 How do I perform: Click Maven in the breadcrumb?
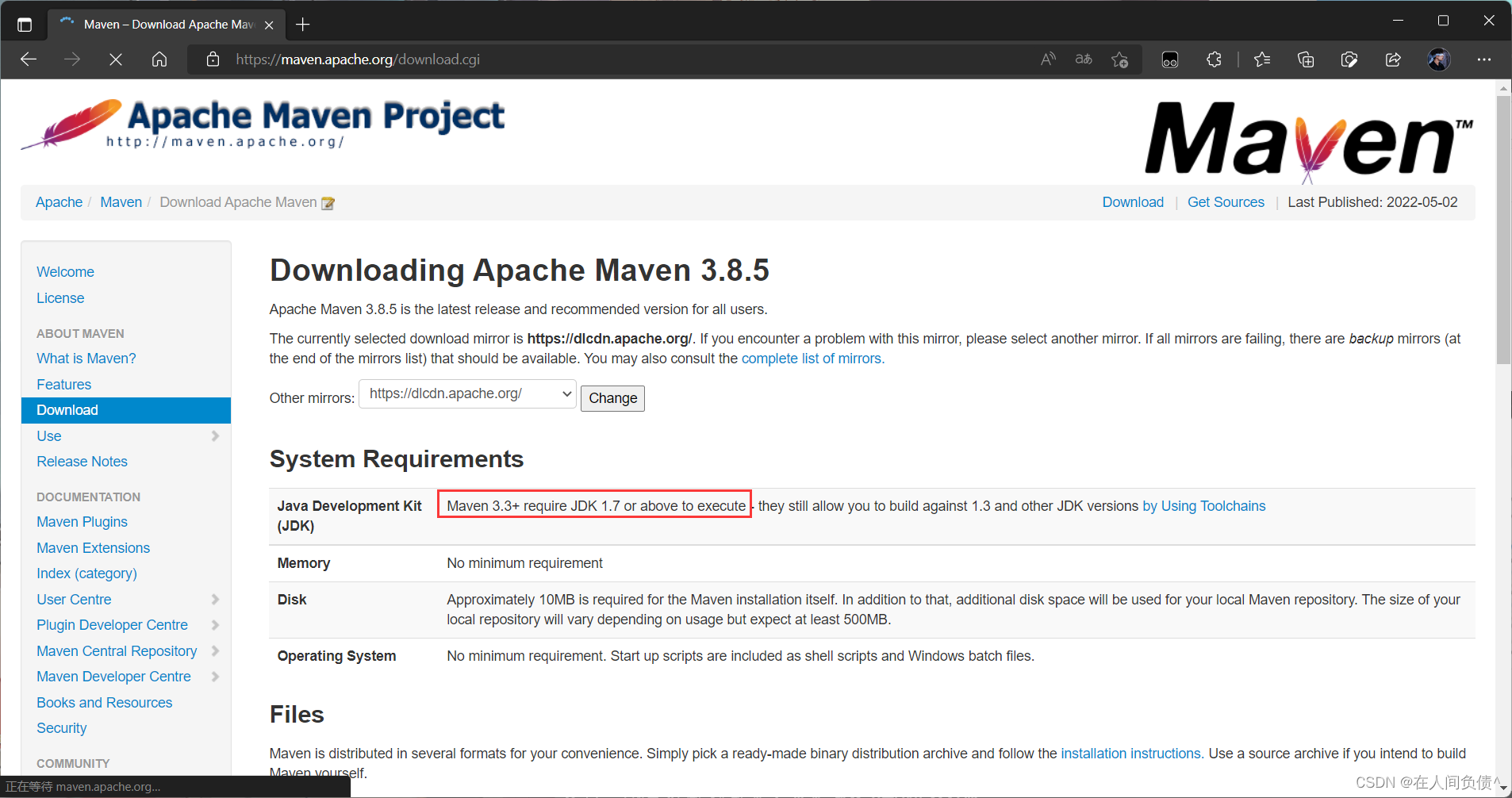pos(121,202)
